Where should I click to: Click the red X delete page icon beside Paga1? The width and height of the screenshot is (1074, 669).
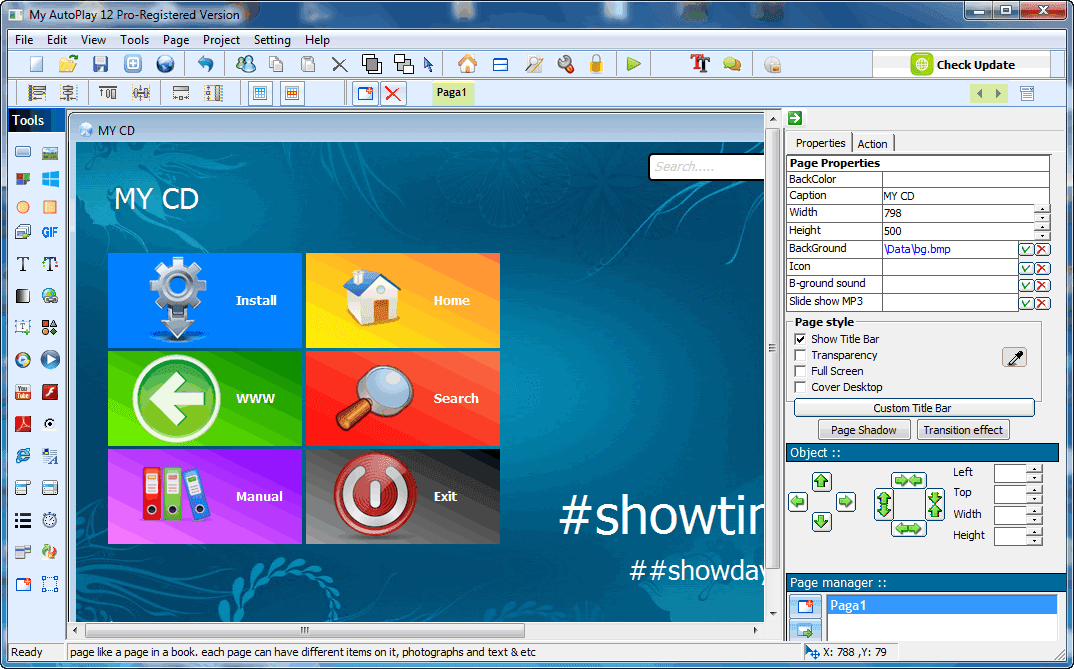(392, 93)
